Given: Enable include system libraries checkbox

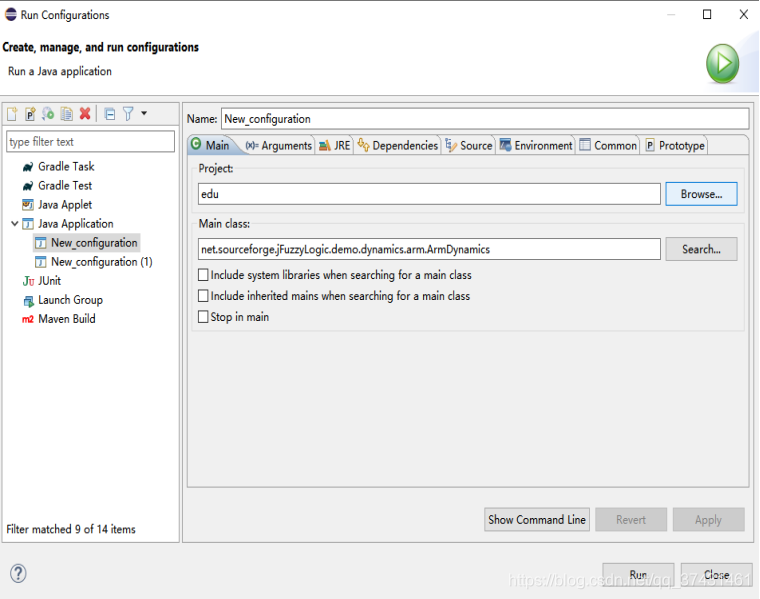Looking at the screenshot, I should (203, 275).
